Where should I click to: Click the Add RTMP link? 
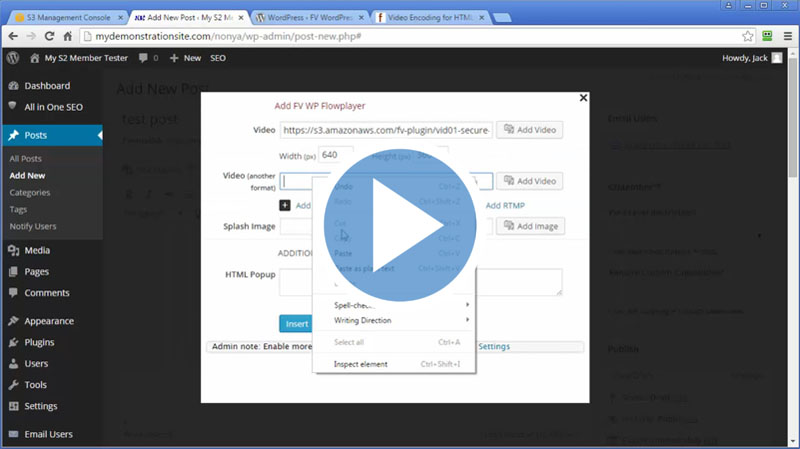click(505, 205)
